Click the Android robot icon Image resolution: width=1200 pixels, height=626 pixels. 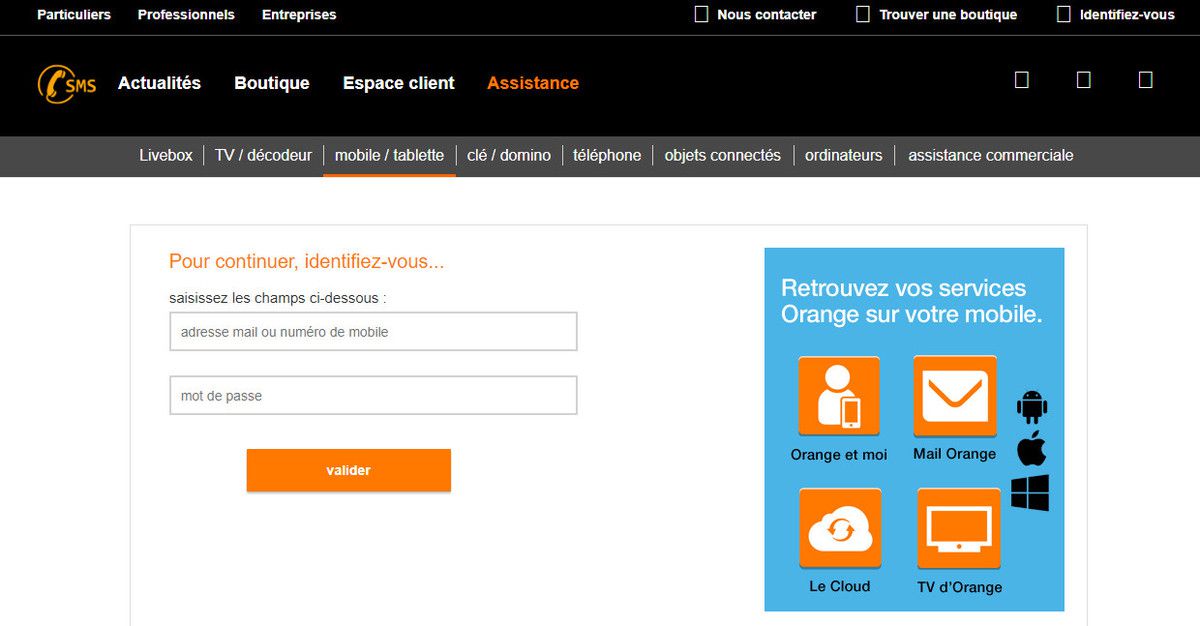[1031, 407]
